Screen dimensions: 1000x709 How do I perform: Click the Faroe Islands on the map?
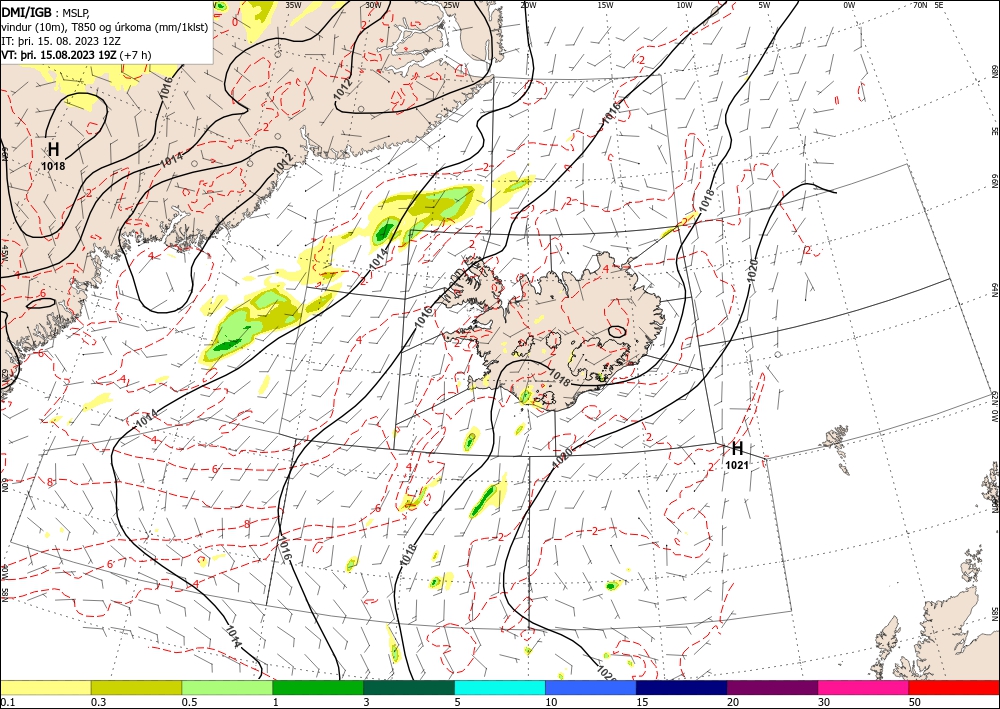click(837, 446)
